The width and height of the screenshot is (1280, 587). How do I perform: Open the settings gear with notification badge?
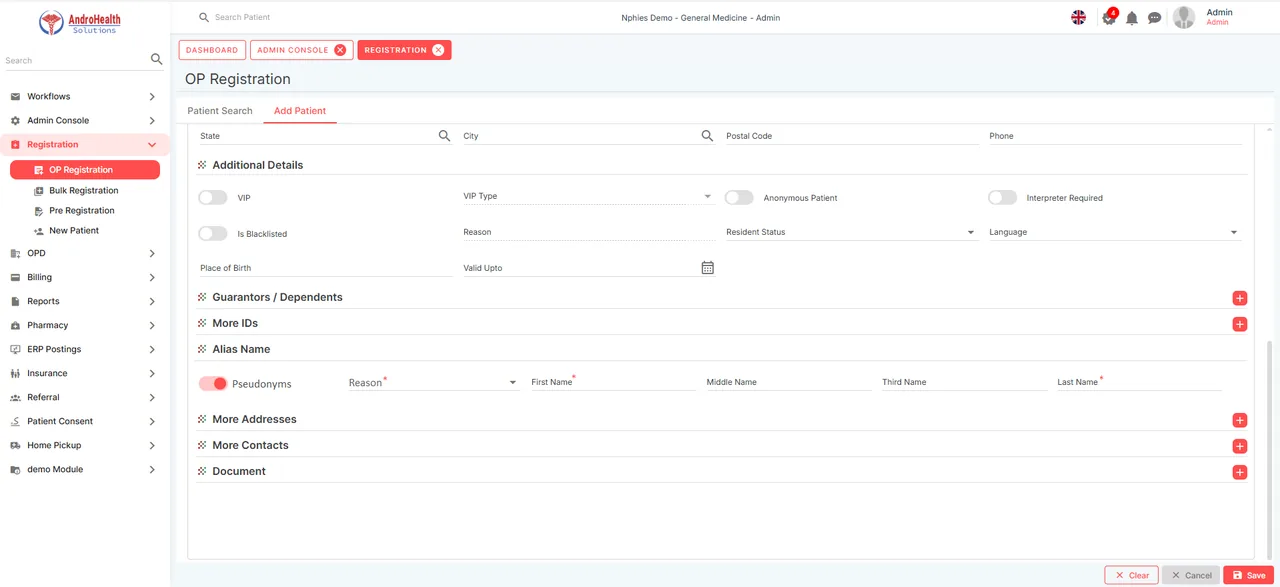(1108, 17)
